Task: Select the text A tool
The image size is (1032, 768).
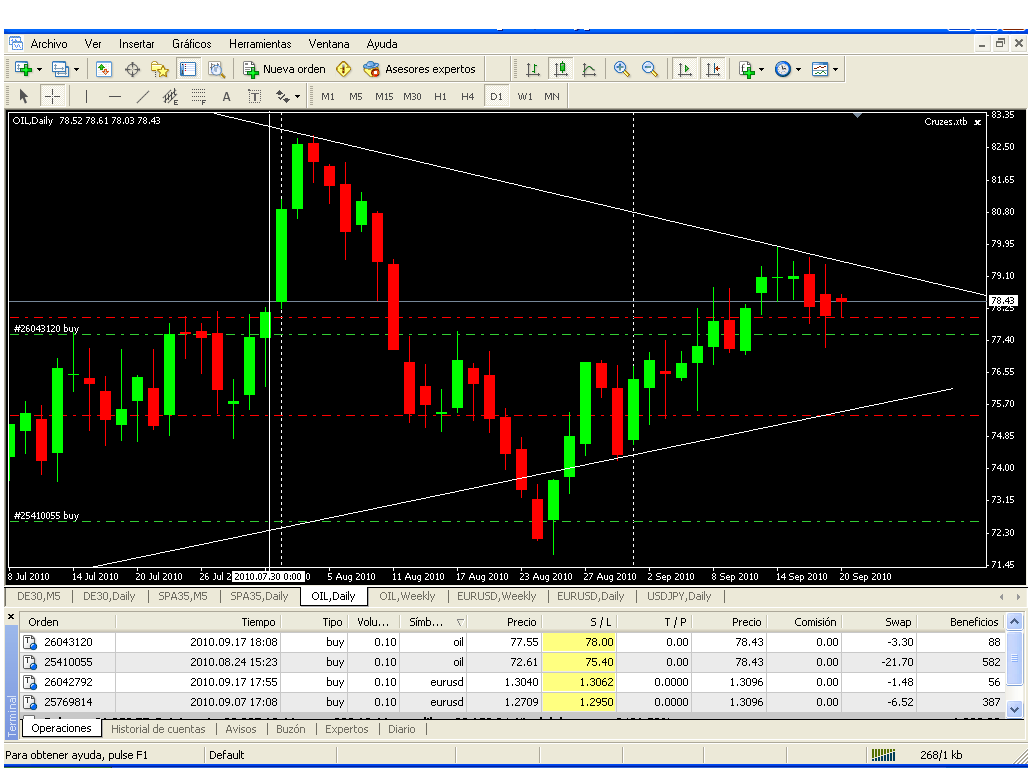Action: 226,97
